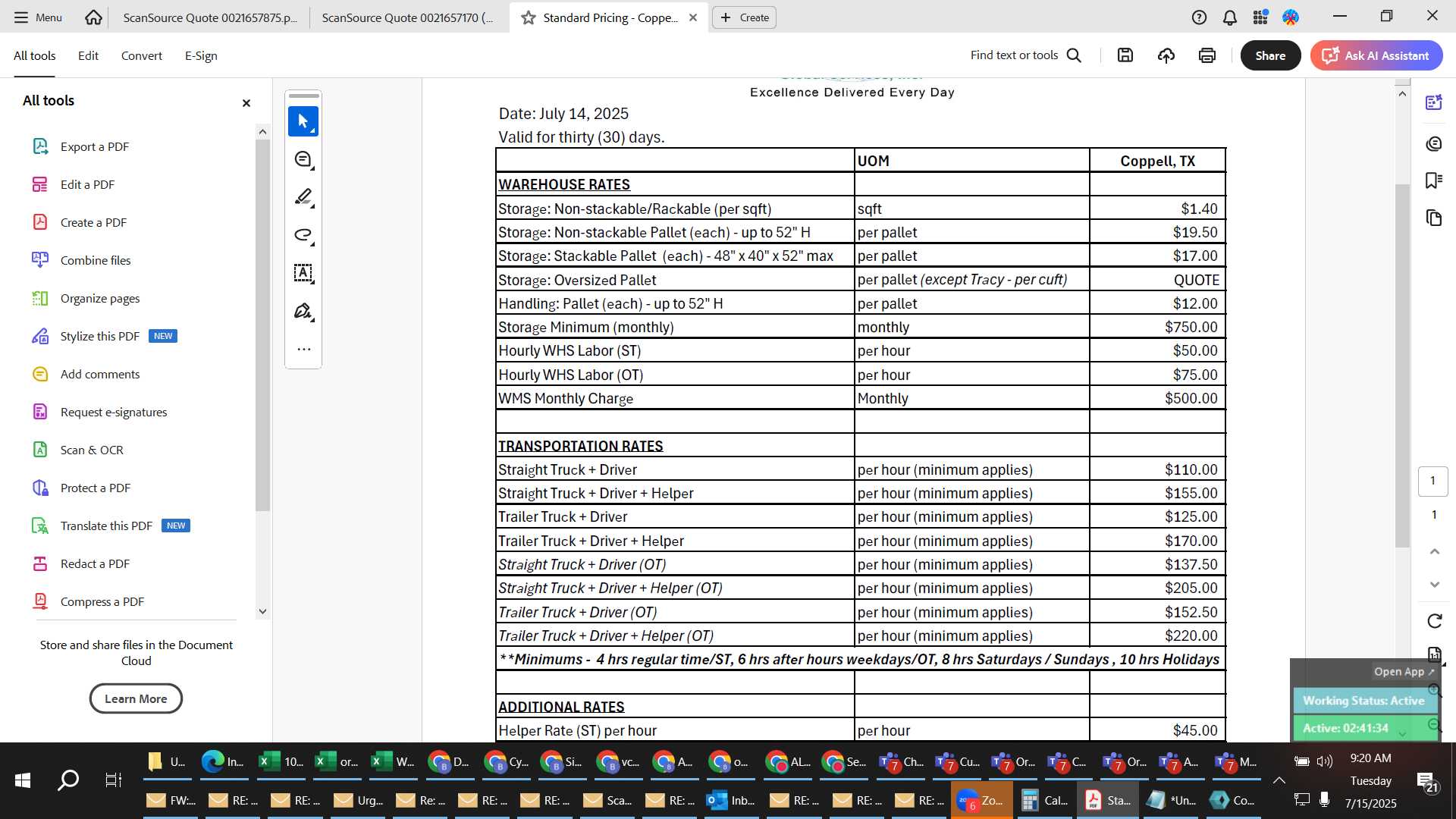Go to next page arrow
This screenshot has height=819, width=1456.
tap(1434, 585)
